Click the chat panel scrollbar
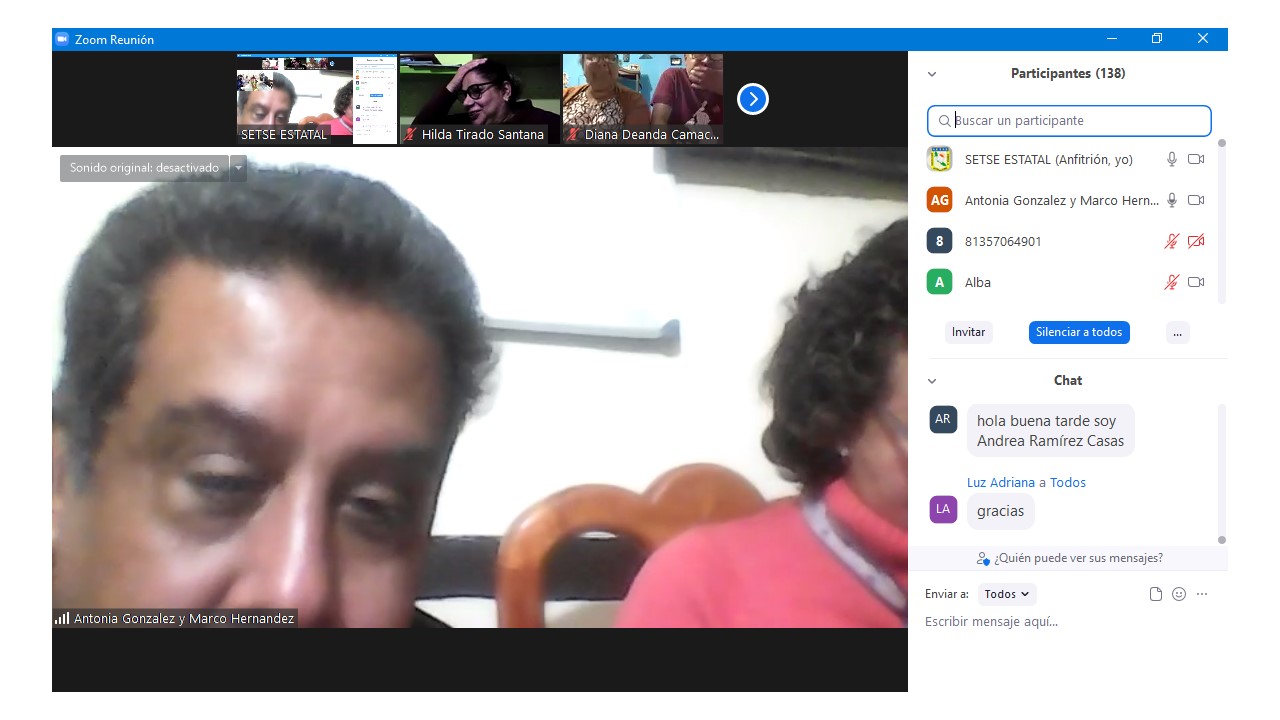1280x720 pixels. [1221, 472]
